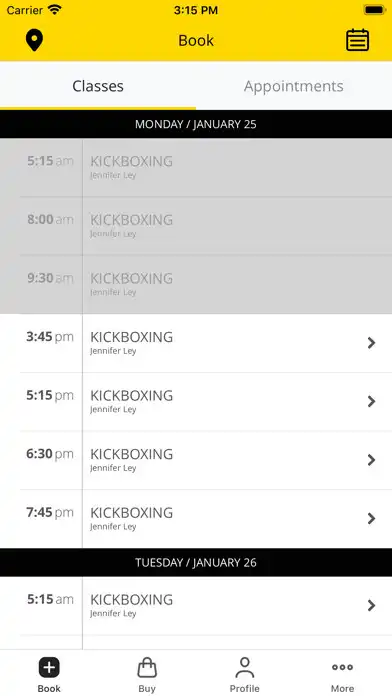Image resolution: width=392 pixels, height=696 pixels.
Task: Switch to the Appointments tab
Action: pyautogui.click(x=293, y=86)
